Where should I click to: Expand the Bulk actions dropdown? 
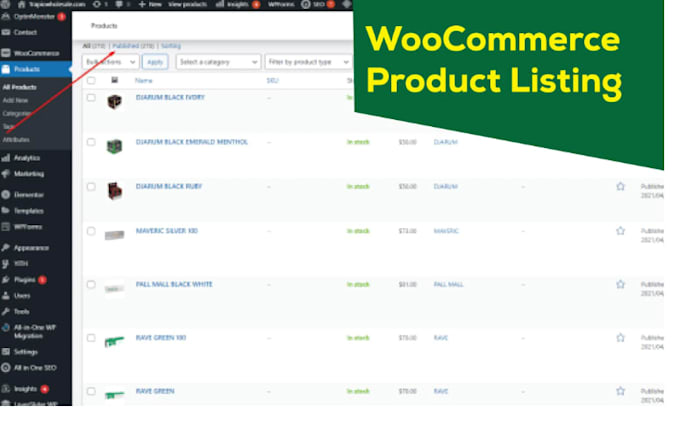click(111, 62)
